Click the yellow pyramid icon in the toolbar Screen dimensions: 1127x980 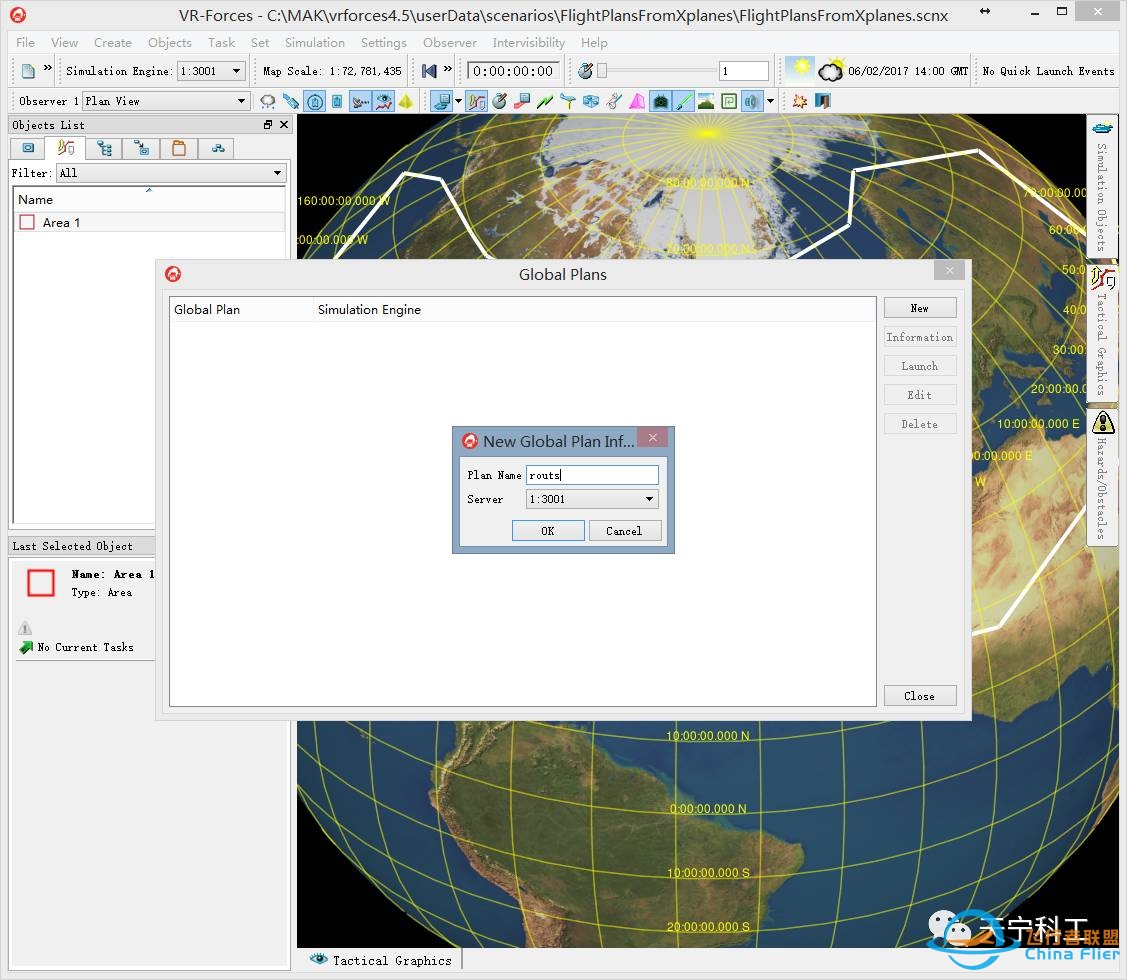[x=406, y=101]
